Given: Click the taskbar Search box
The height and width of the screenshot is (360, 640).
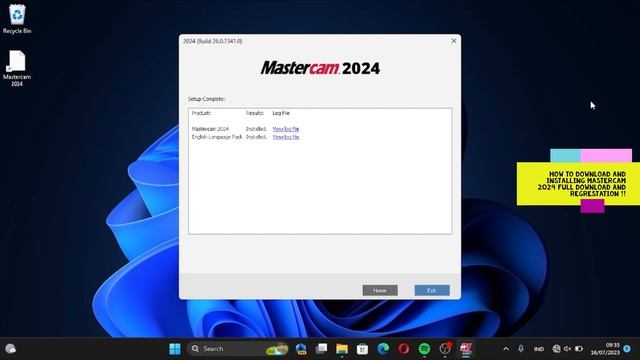Looking at the screenshot, I should tap(238, 349).
